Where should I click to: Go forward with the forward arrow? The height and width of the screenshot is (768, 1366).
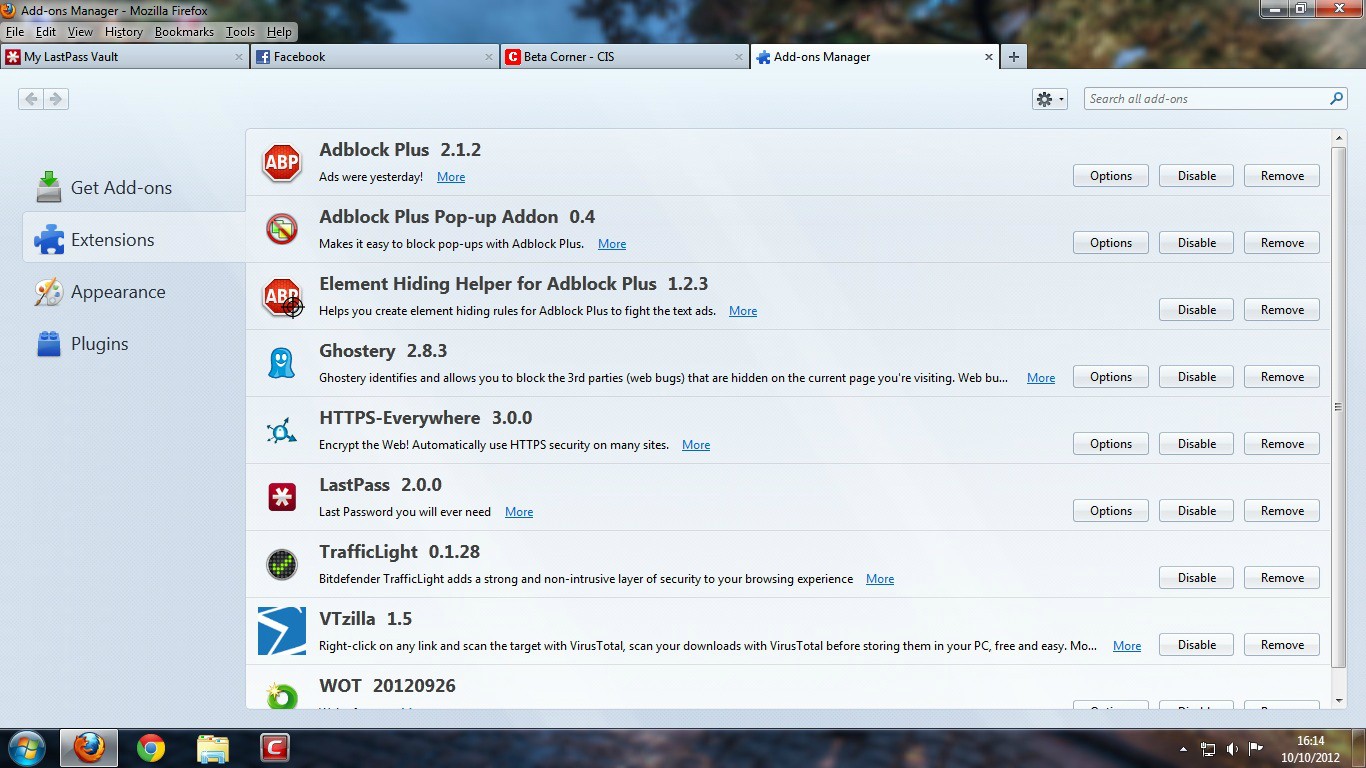[x=56, y=98]
